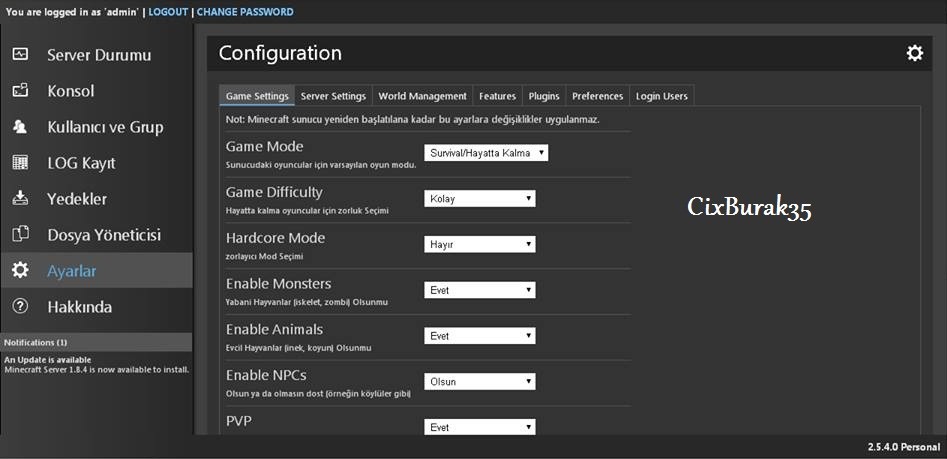Click the 'Enable Monsters' setting label
This screenshot has height=459, width=947.
(278, 283)
